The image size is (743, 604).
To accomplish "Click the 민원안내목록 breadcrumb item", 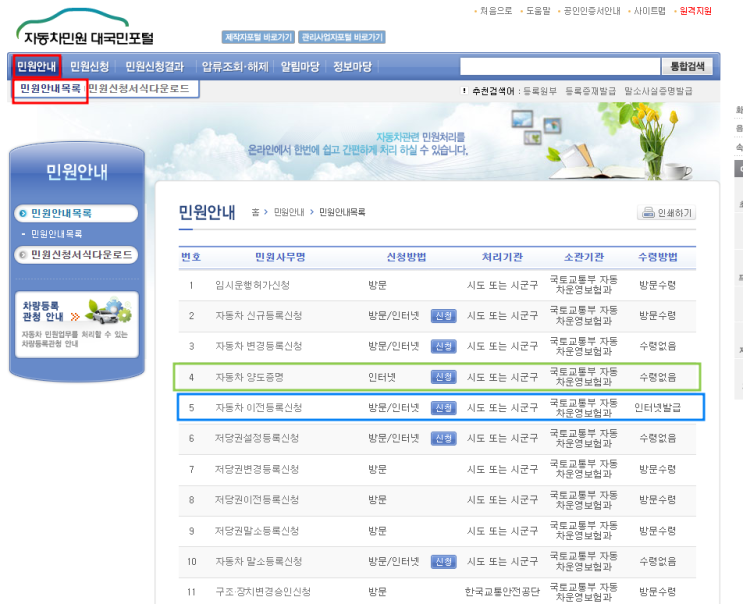I will (342, 212).
